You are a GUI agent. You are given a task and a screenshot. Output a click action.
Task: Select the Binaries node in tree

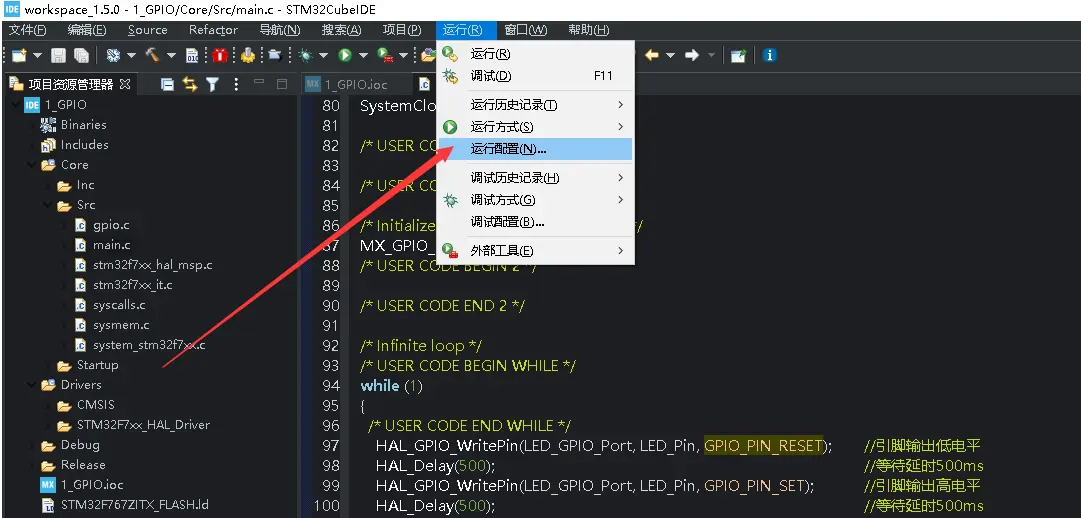[83, 125]
